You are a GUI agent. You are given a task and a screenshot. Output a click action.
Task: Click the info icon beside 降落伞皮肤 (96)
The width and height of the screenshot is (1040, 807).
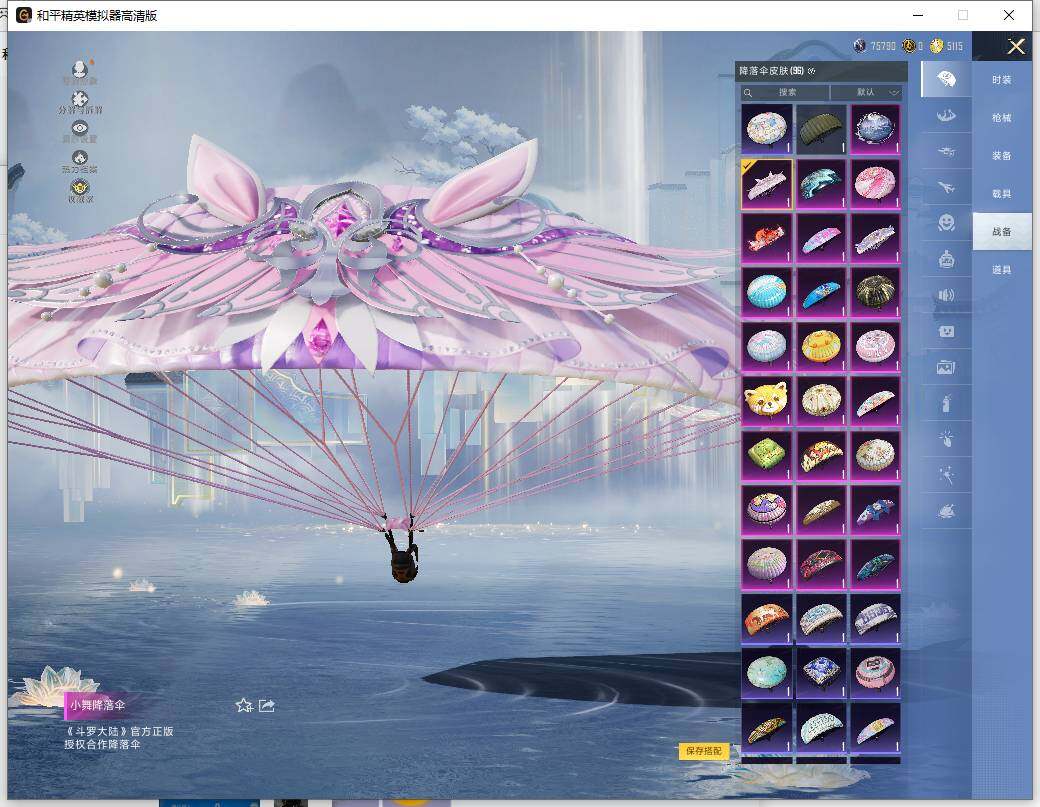[812, 71]
